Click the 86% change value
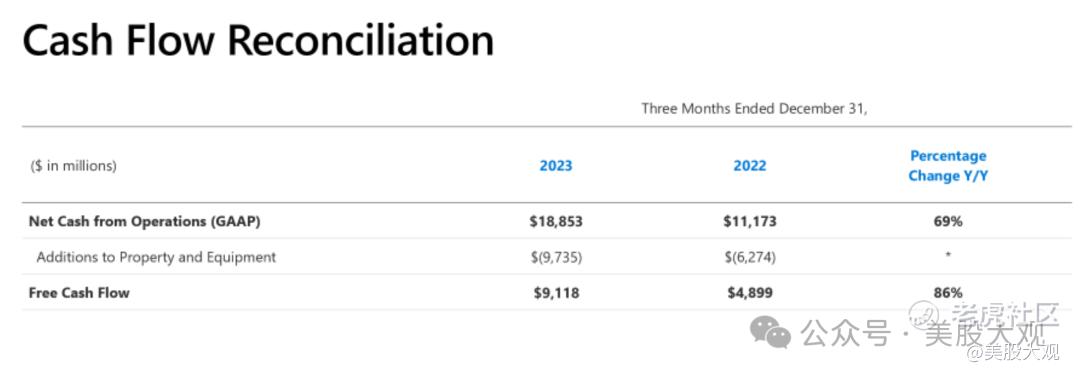Viewport: 1080px width, 377px height. [x=948, y=293]
